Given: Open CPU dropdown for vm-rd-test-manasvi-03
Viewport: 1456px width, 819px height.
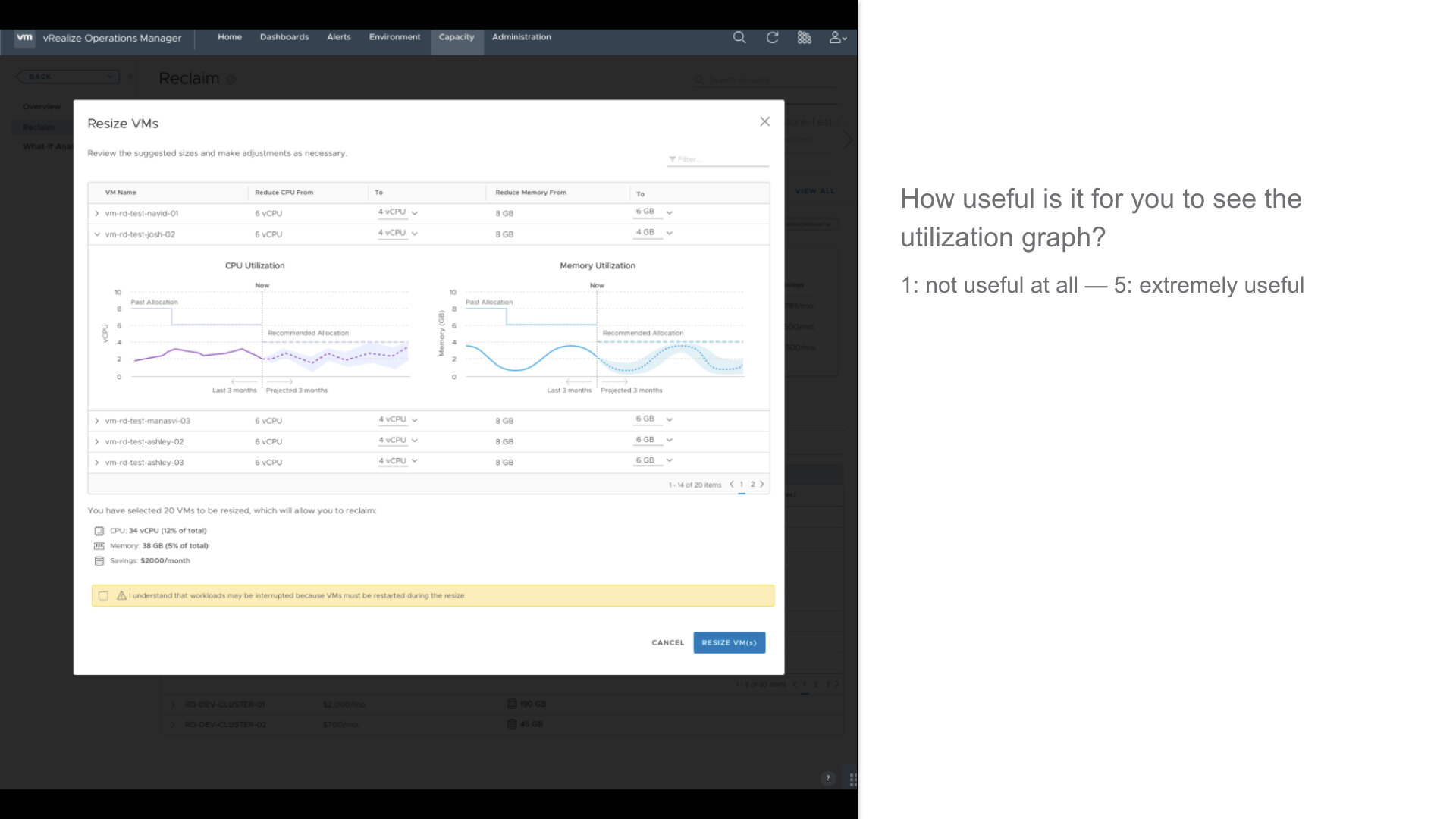Looking at the screenshot, I should coord(414,419).
